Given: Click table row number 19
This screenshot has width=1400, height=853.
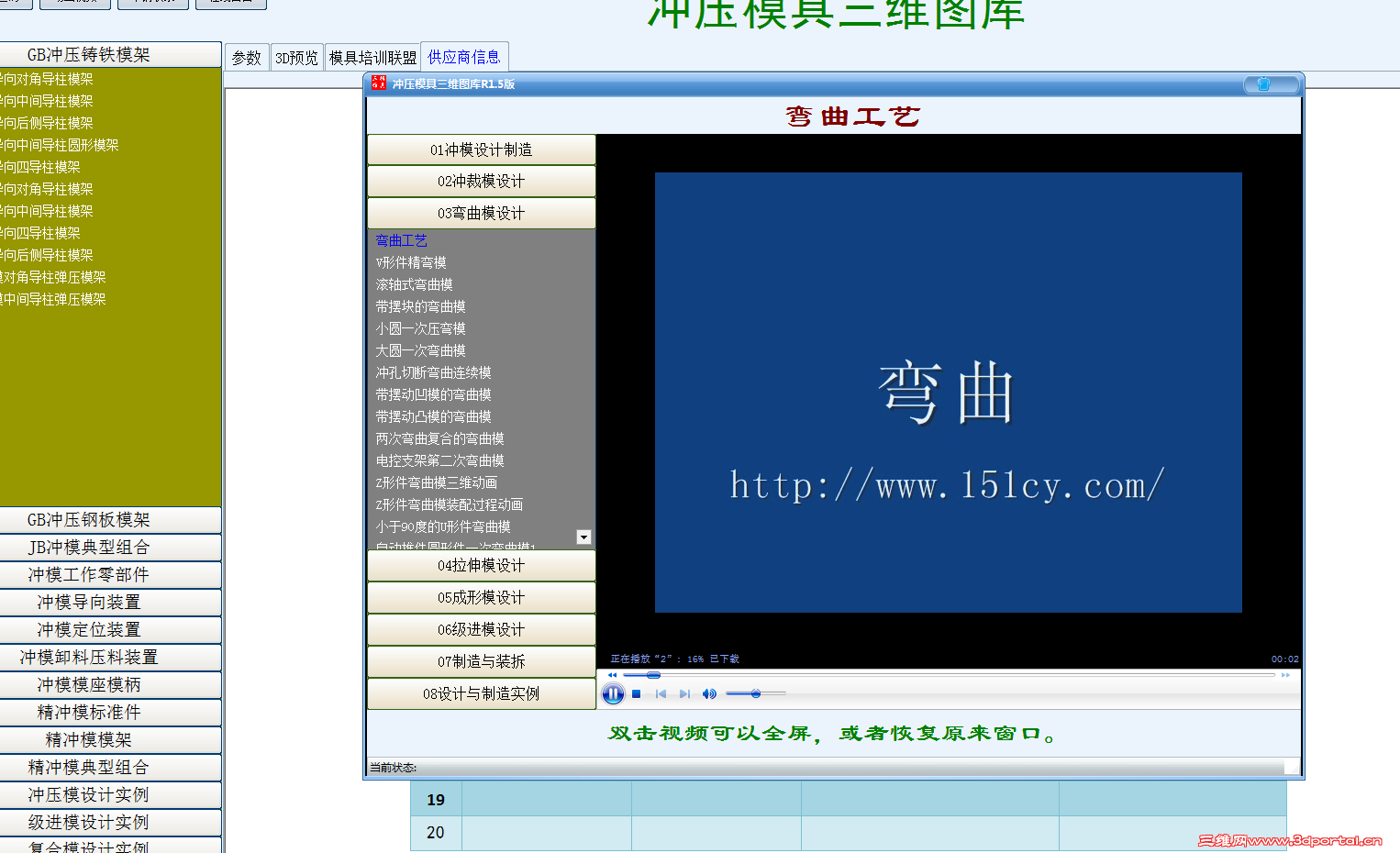Looking at the screenshot, I should click(436, 800).
